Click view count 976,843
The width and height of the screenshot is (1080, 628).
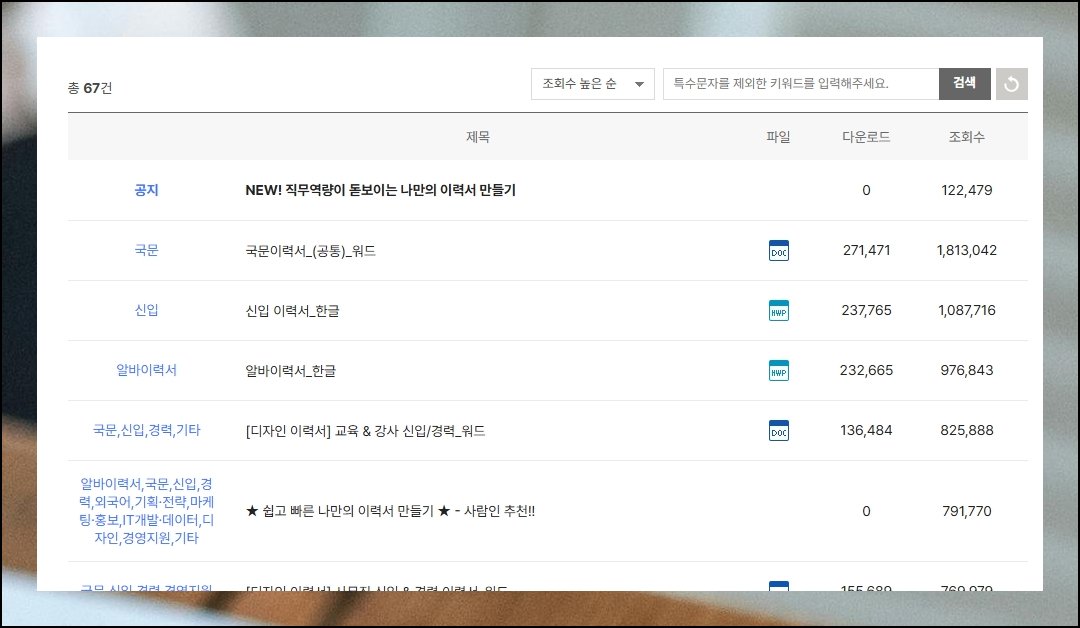(x=966, y=370)
